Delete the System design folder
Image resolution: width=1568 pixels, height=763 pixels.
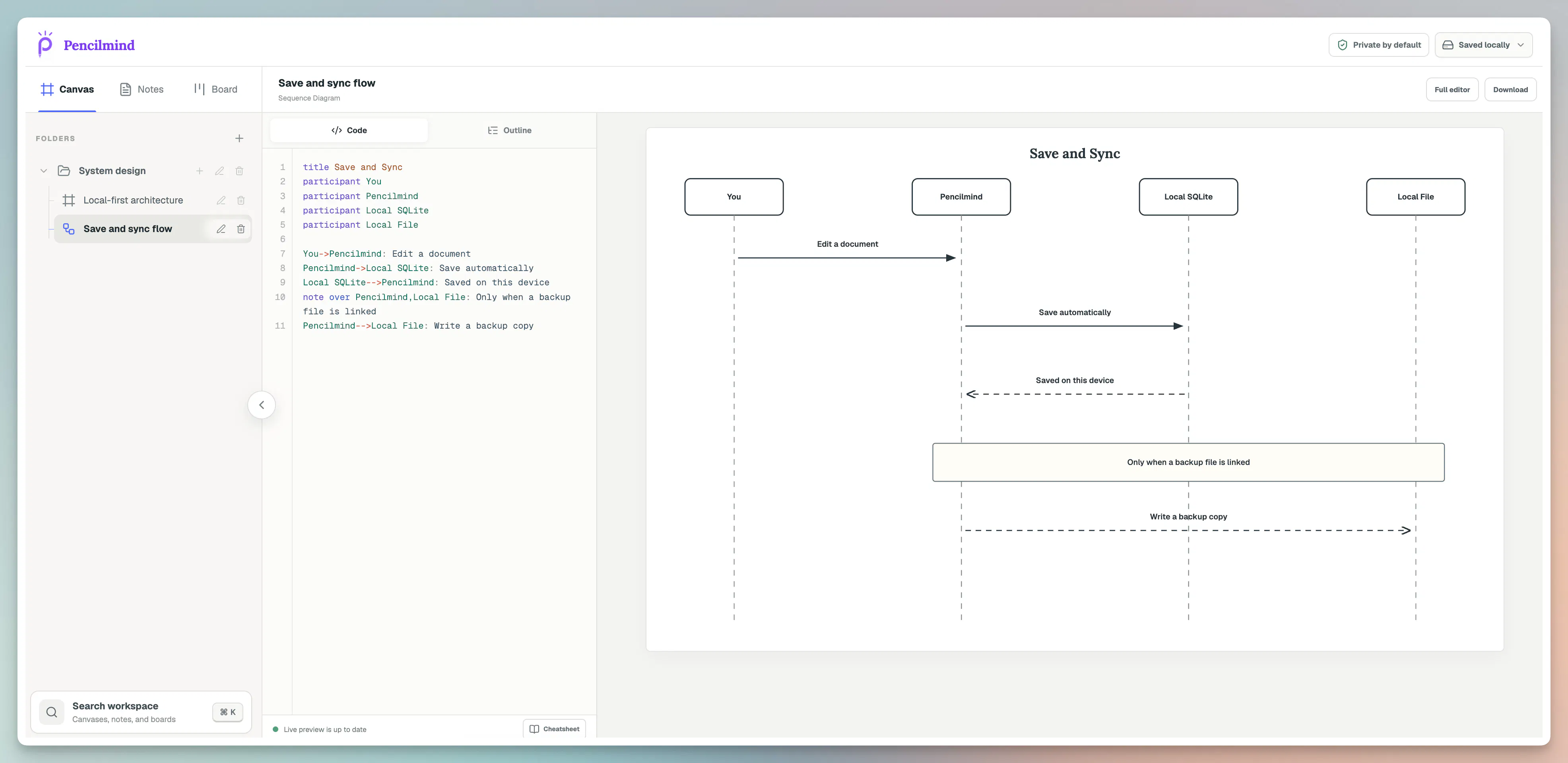point(239,171)
